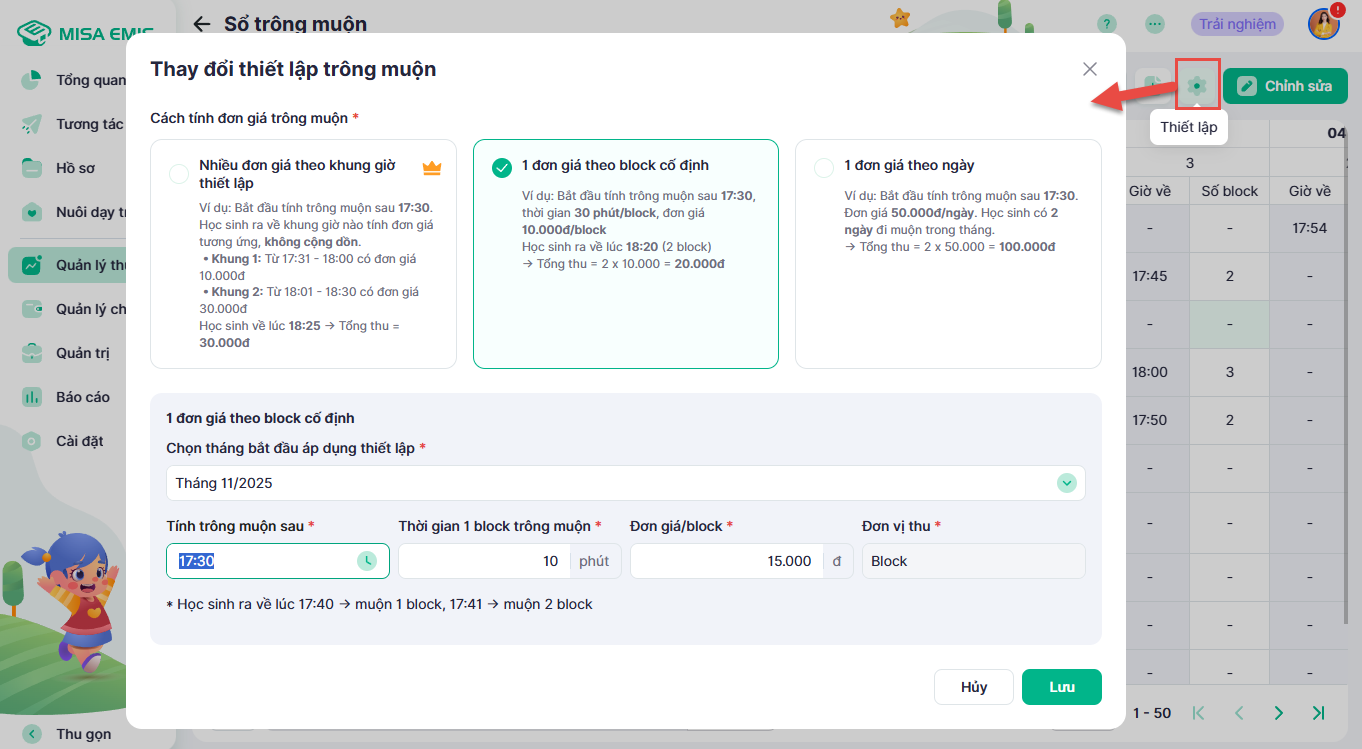The width and height of the screenshot is (1362, 749).
Task: Select Nhiều đơn giá theo khung giờ option
Action: pos(179,174)
